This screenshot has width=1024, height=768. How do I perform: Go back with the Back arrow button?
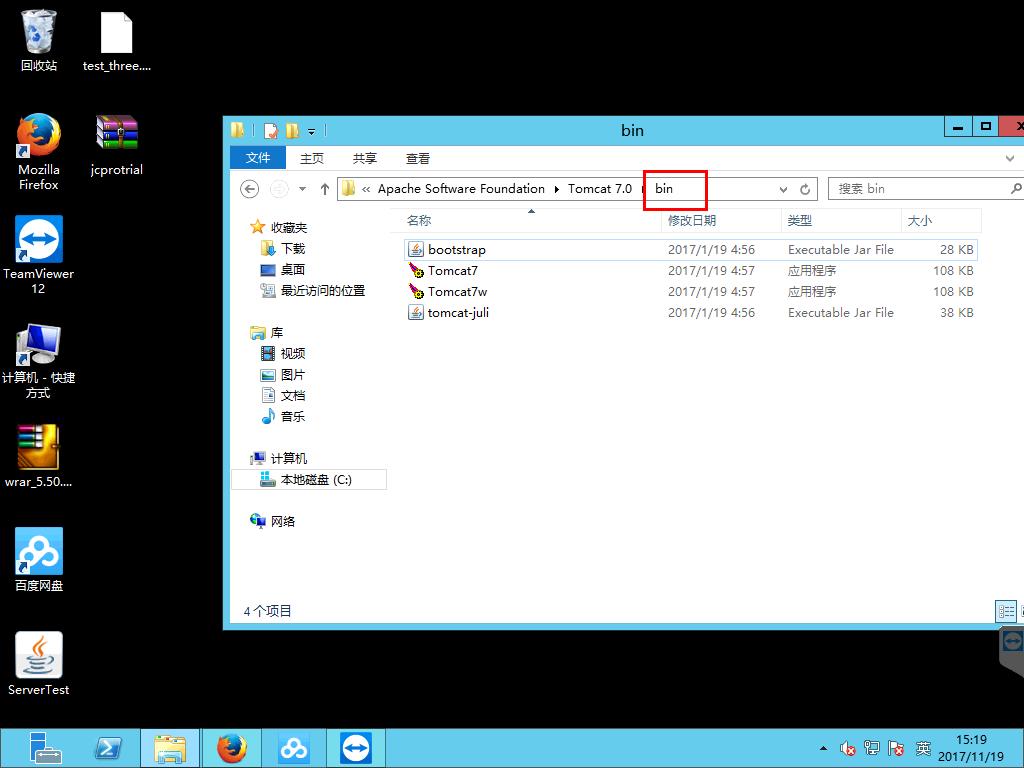click(x=249, y=189)
